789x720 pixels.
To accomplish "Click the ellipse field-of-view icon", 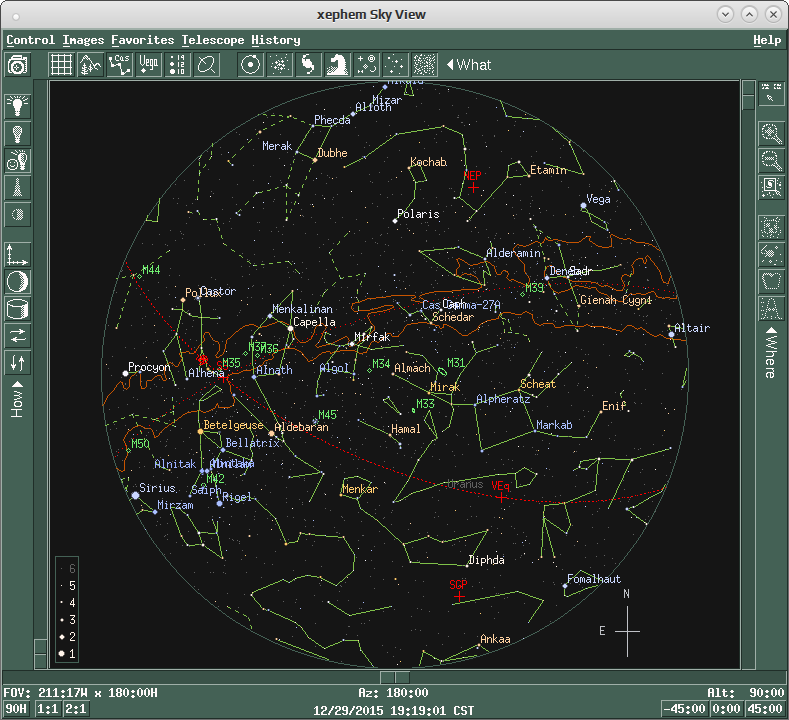I will pyautogui.click(x=206, y=65).
